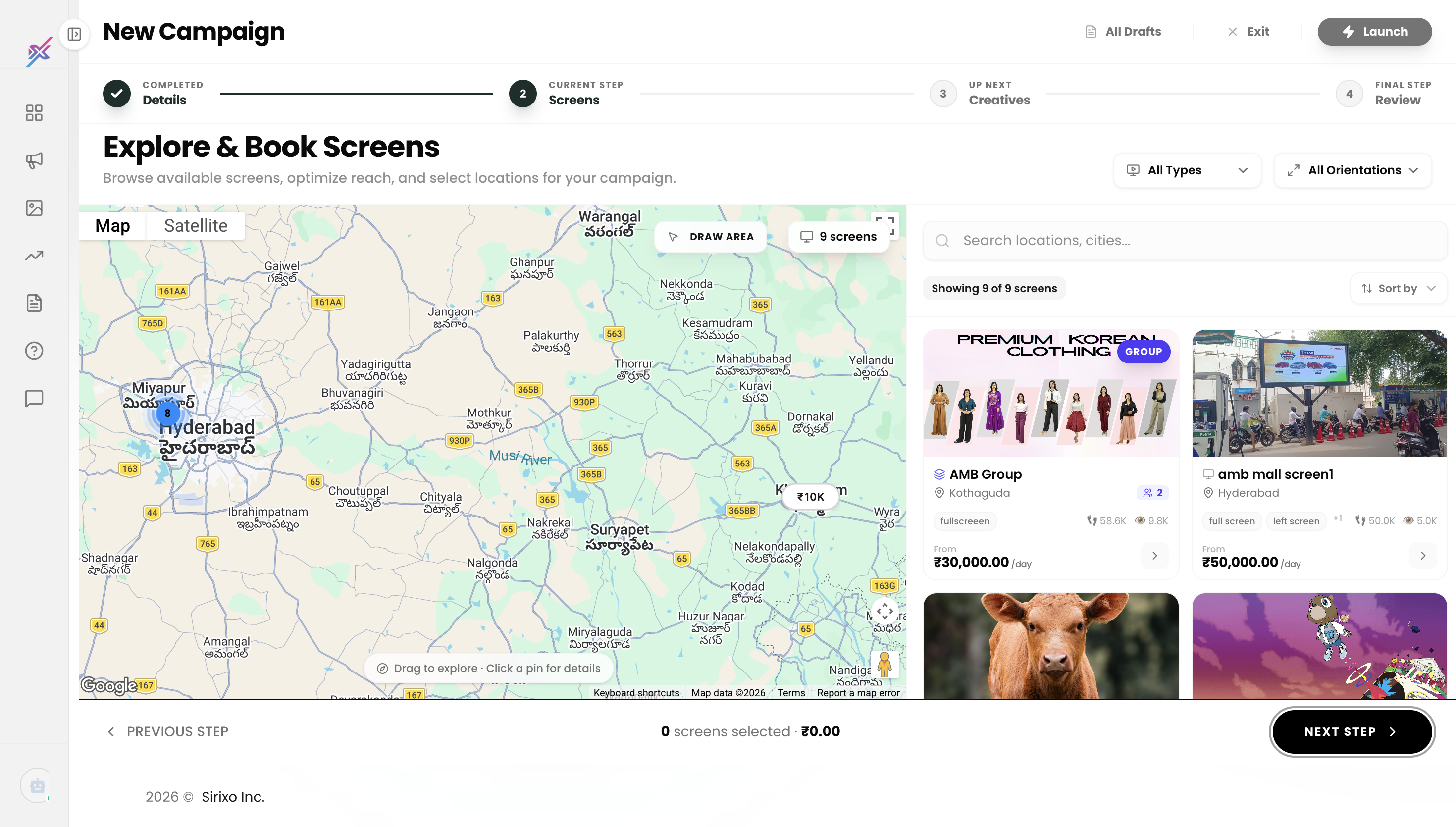Collapse the sidebar panel toggle icon
The width and height of the screenshot is (1456, 827).
74,34
